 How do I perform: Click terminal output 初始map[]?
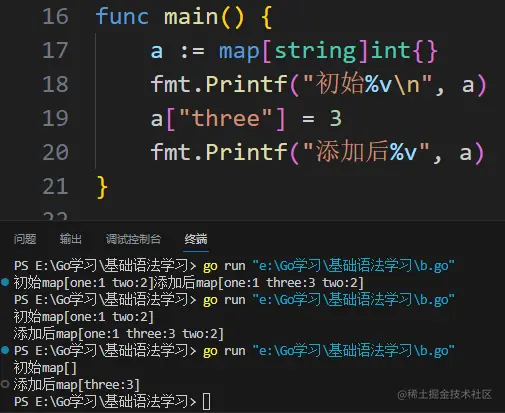[x=45, y=368]
